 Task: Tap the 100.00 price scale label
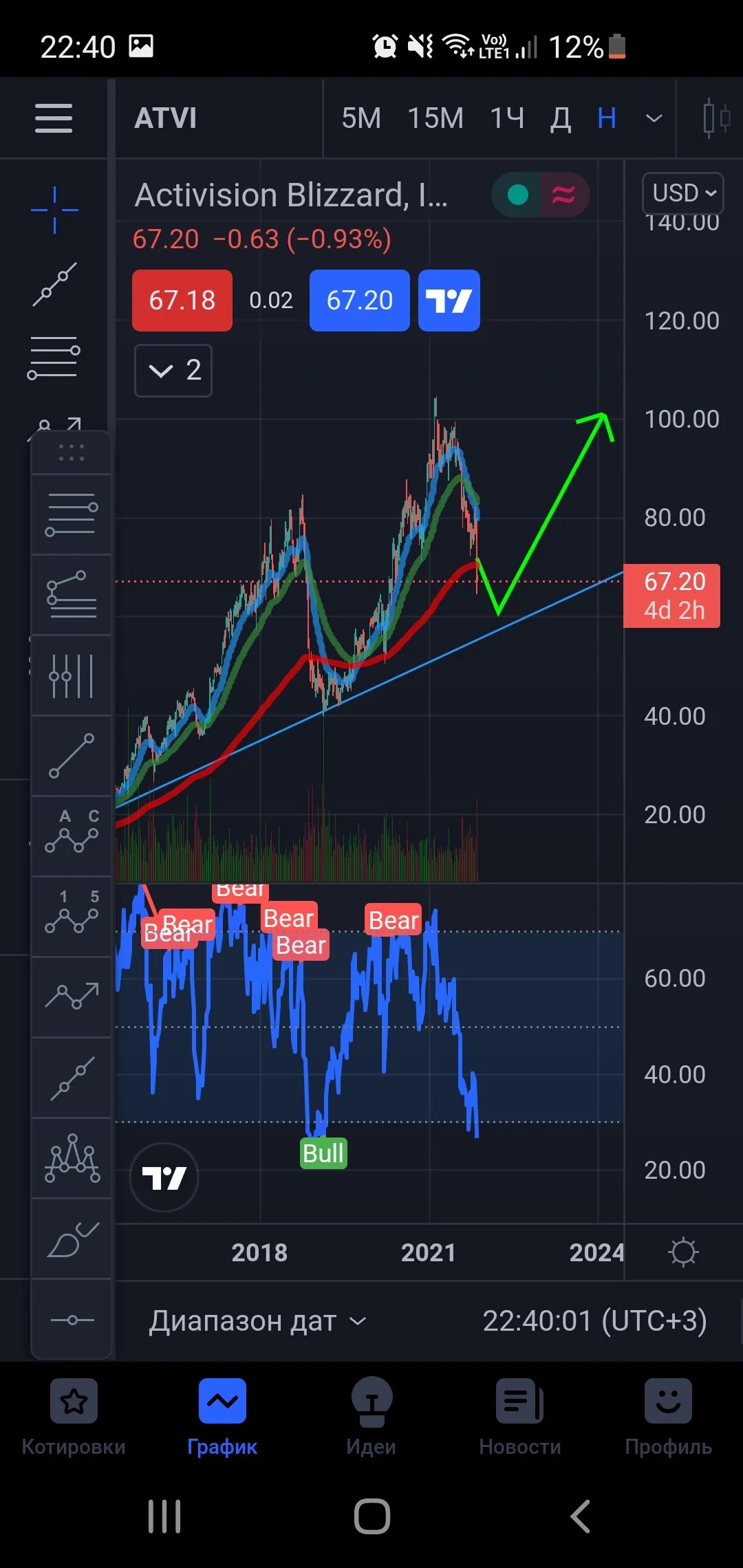click(x=682, y=419)
